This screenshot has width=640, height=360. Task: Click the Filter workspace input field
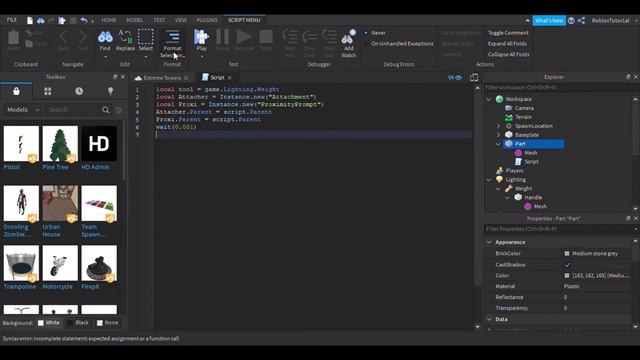558,87
